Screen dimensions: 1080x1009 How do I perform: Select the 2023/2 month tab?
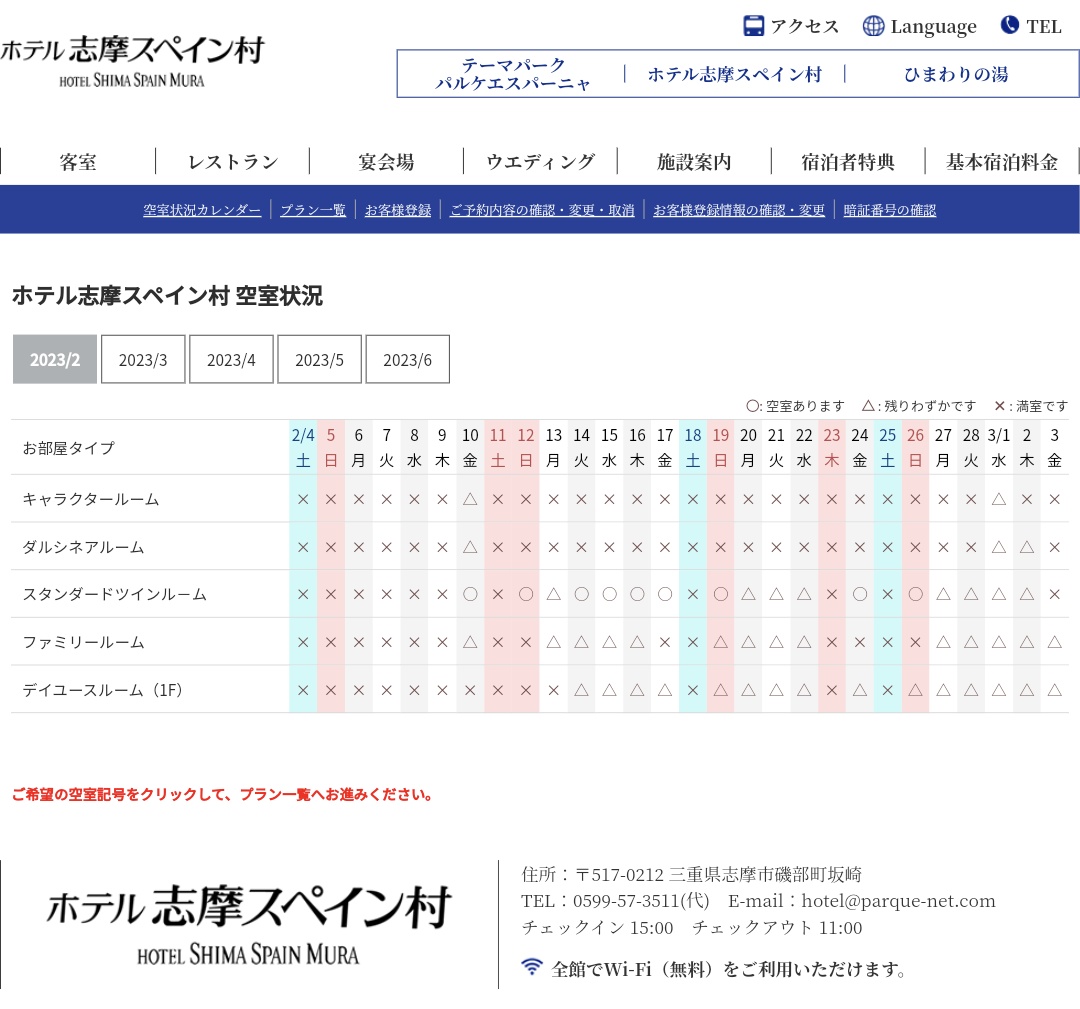point(55,360)
